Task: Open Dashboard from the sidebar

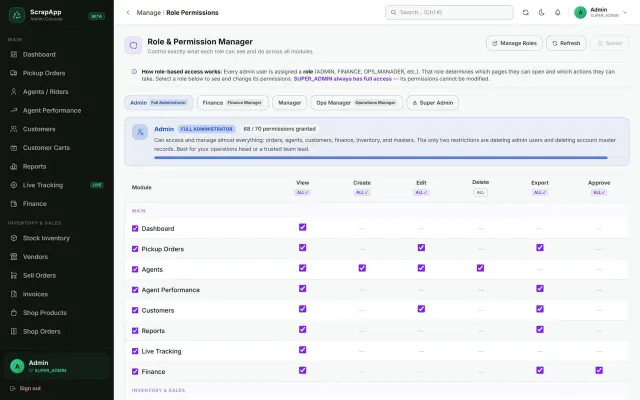Action: [57, 54]
